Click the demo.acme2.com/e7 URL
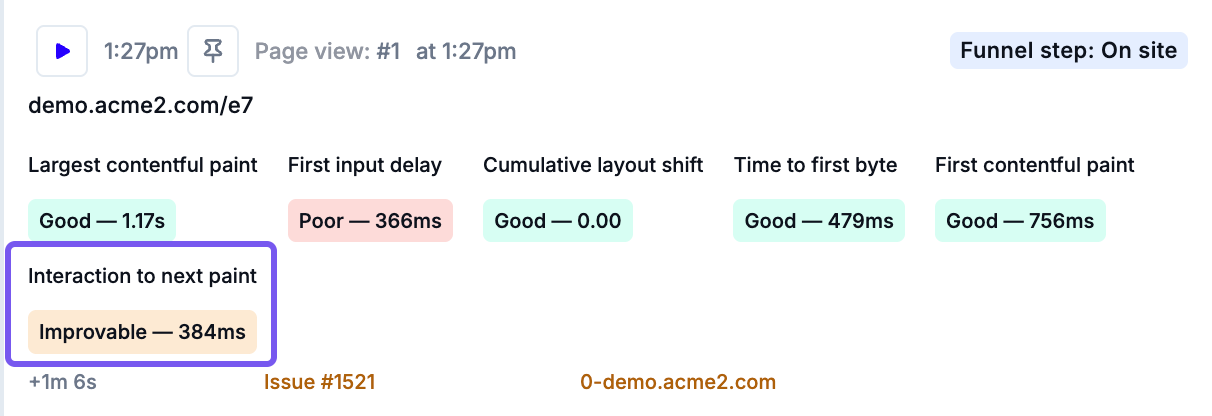This screenshot has width=1212, height=416. (140, 106)
